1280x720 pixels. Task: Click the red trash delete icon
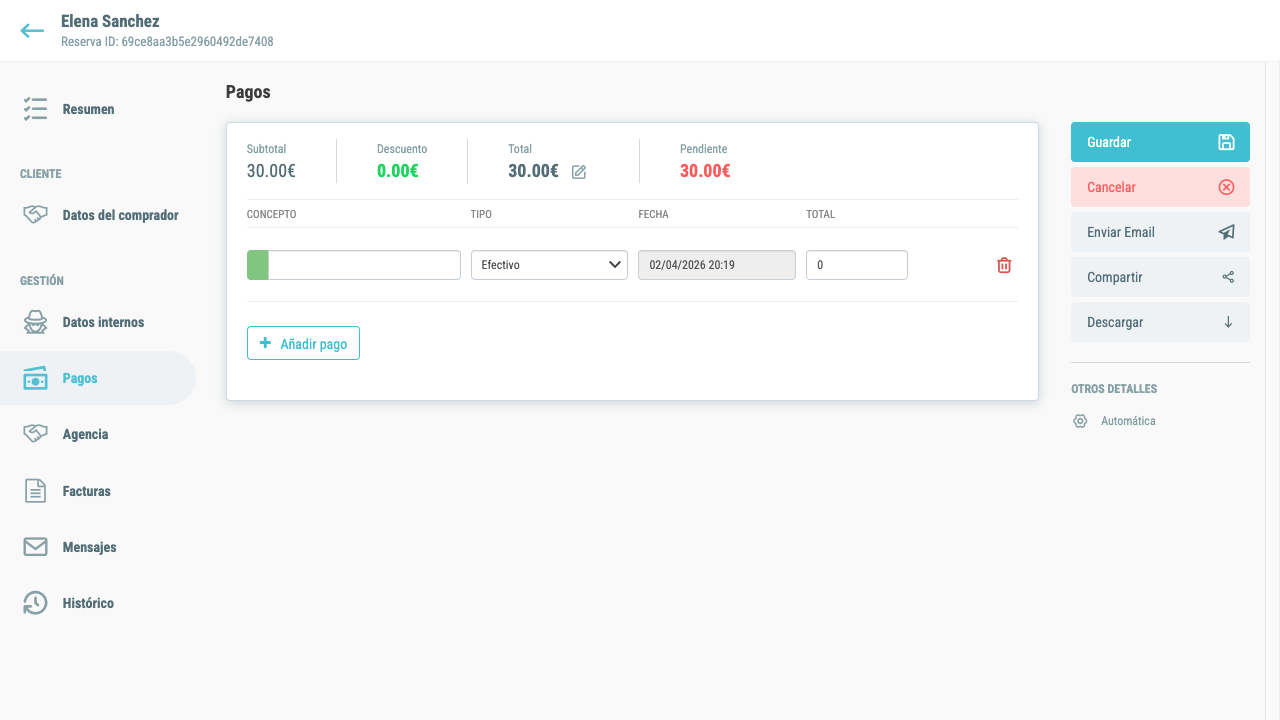pyautogui.click(x=1004, y=265)
